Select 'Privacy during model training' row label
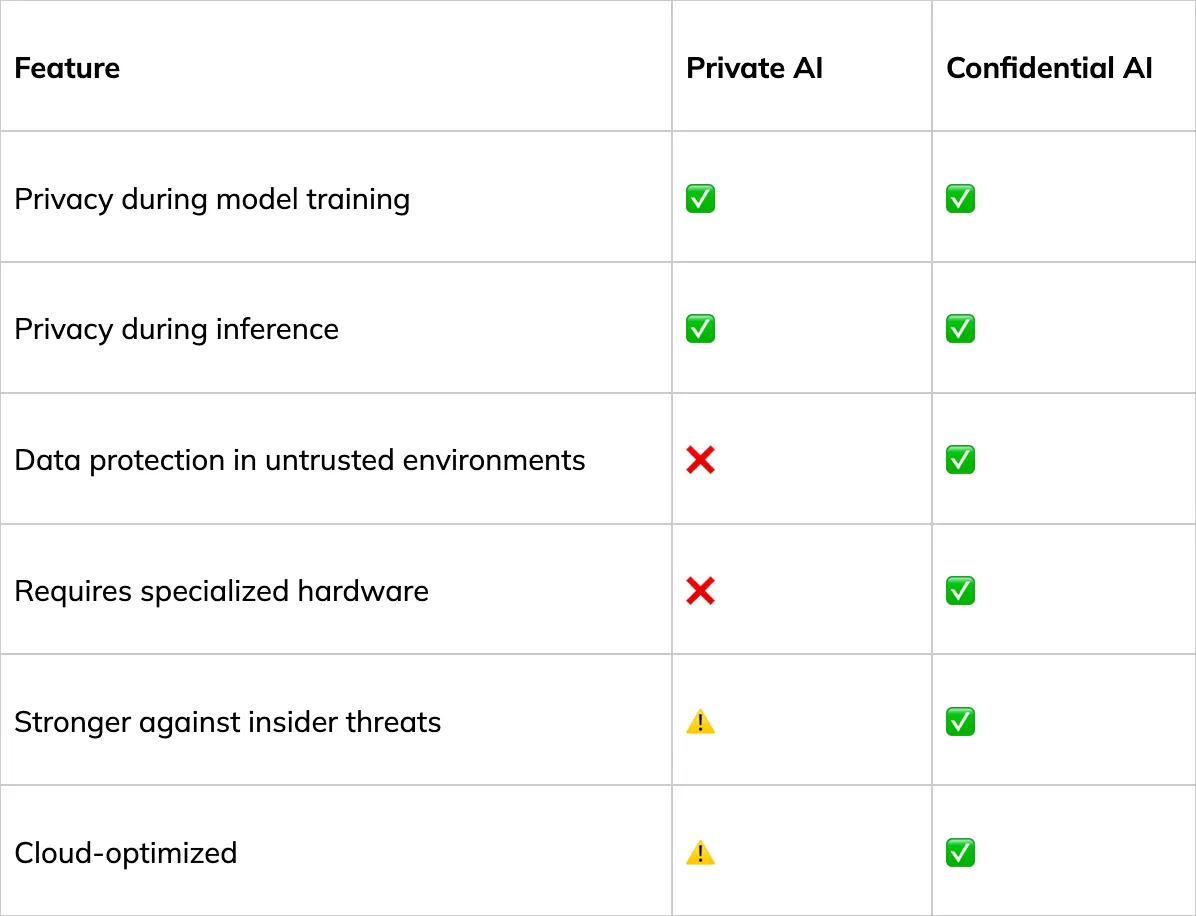1196x916 pixels. pos(212,199)
